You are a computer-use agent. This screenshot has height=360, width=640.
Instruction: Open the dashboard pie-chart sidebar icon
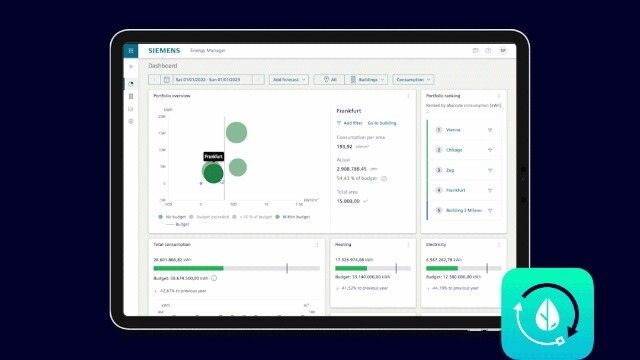click(131, 84)
